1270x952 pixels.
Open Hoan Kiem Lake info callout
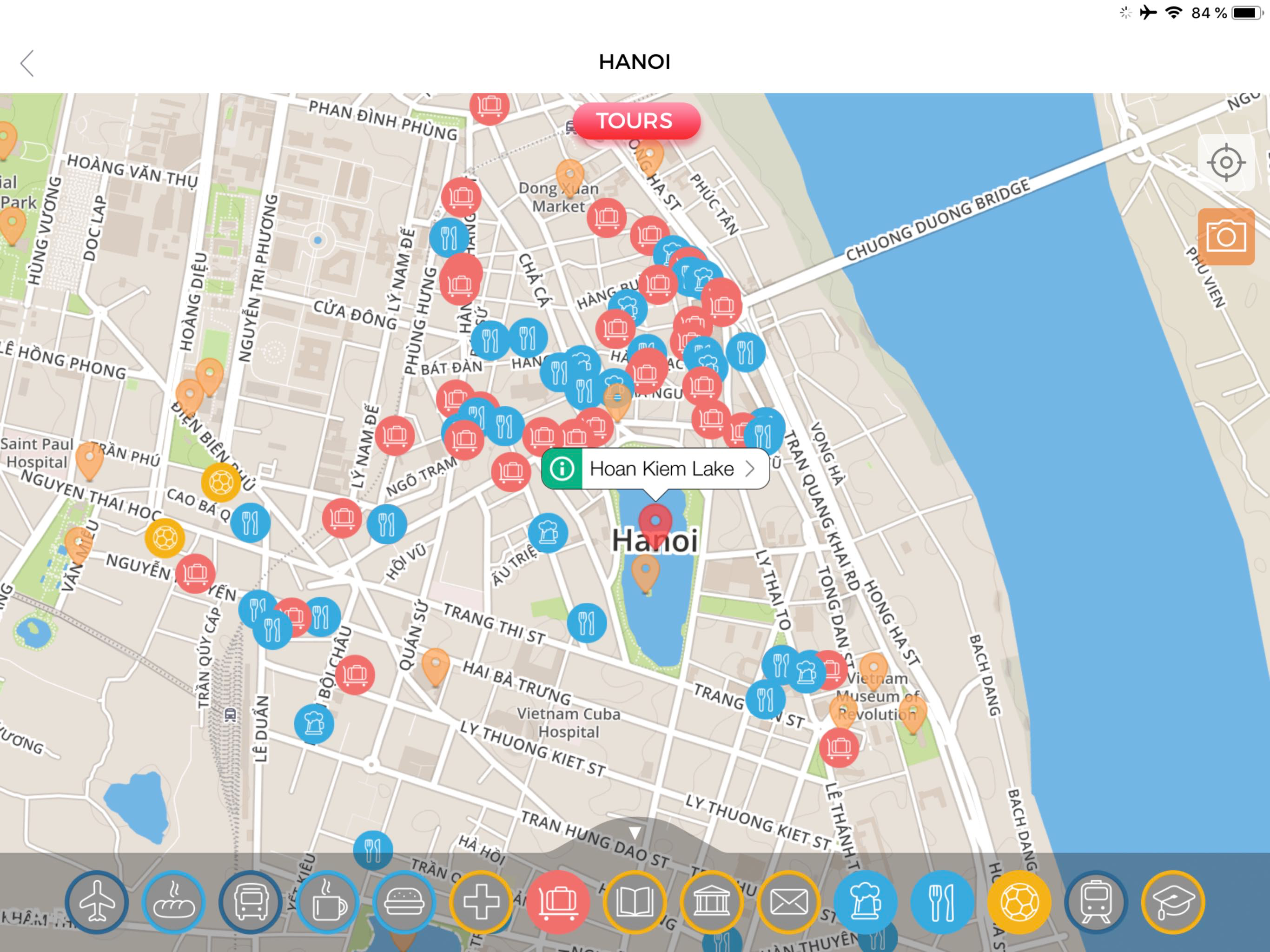tap(655, 469)
